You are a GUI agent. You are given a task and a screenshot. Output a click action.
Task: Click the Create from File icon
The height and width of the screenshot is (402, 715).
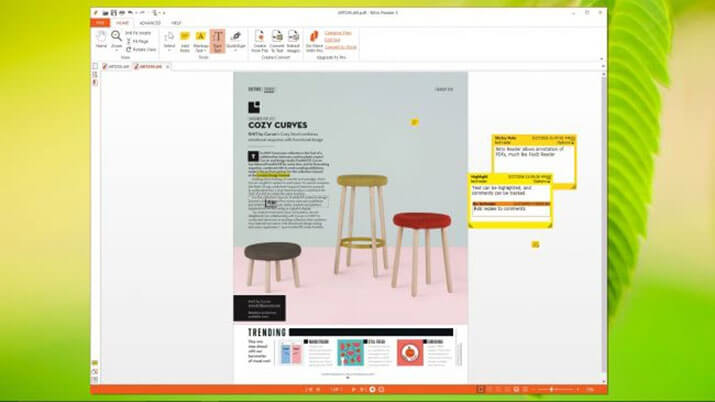click(x=259, y=41)
